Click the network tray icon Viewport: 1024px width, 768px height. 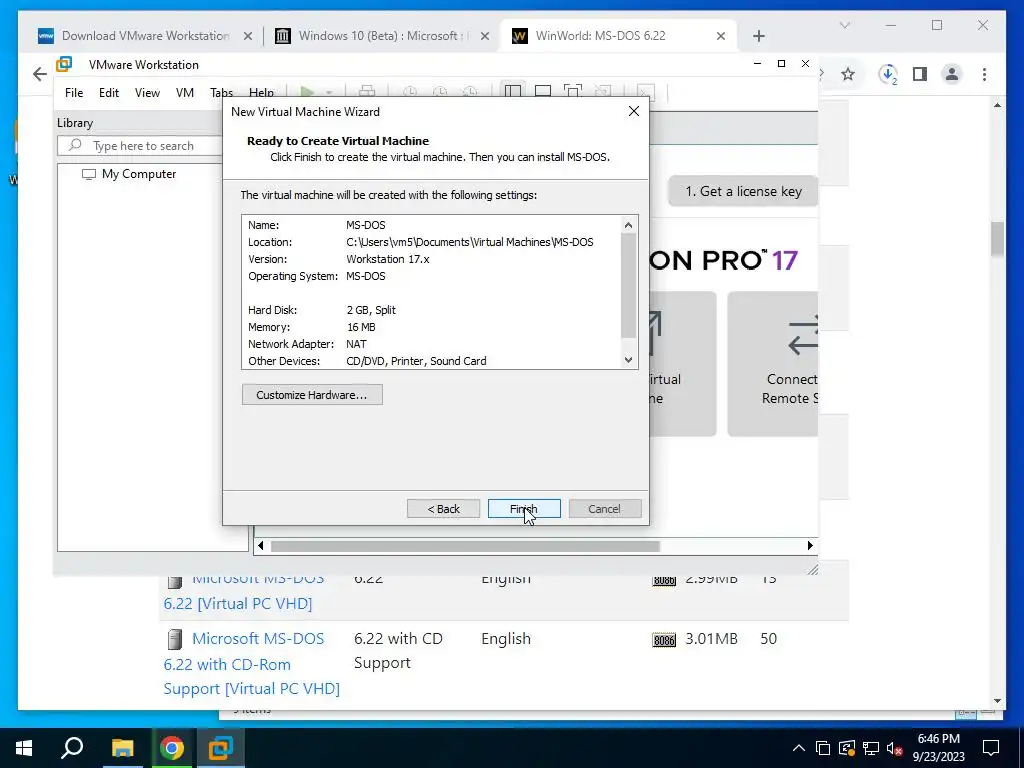(870, 748)
